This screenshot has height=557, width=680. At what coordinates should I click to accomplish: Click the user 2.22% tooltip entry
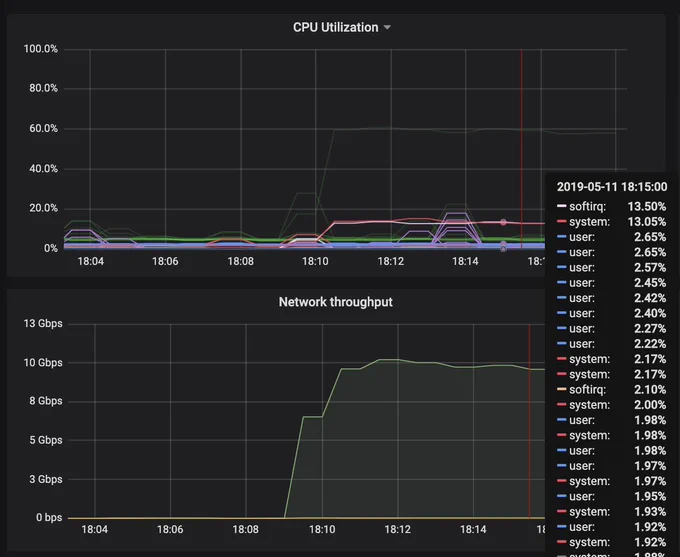(611, 344)
